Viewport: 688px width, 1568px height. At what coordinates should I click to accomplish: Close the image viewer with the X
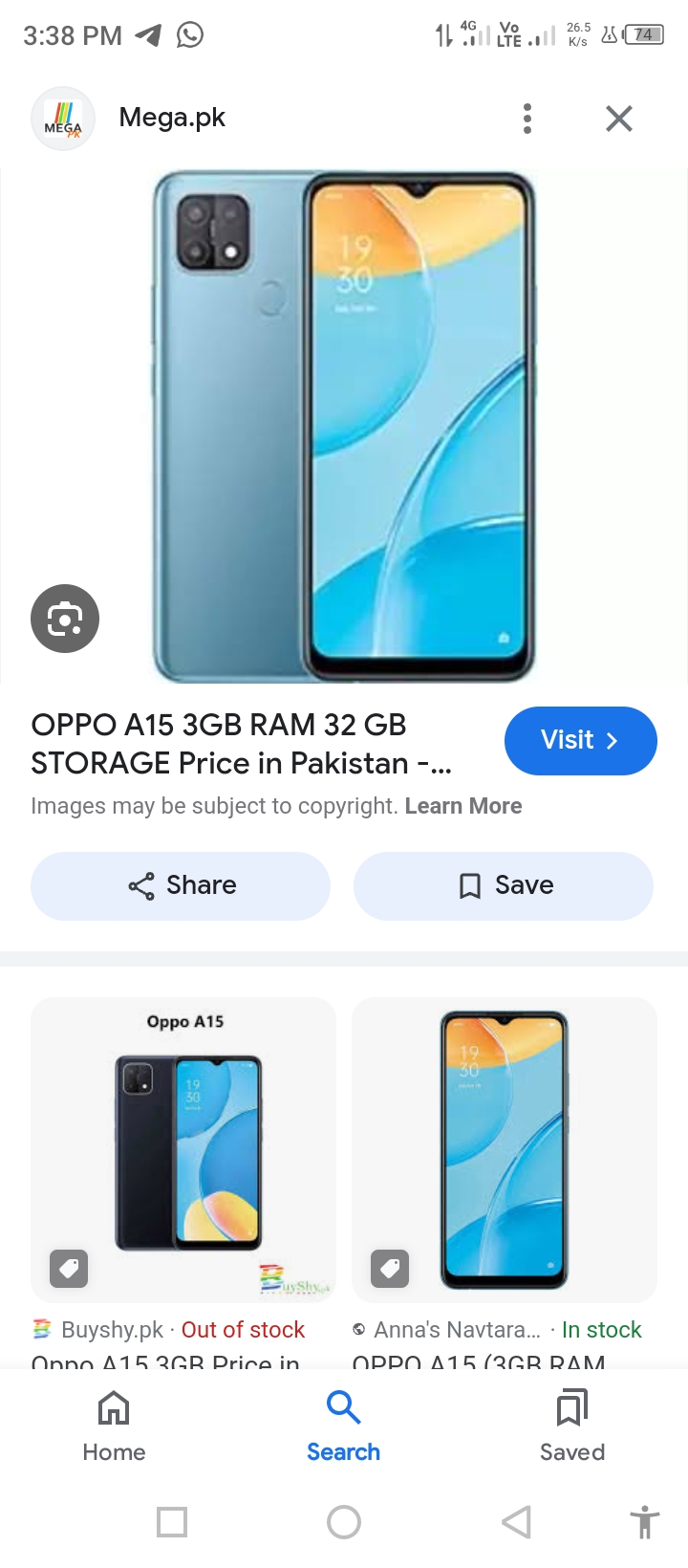619,119
